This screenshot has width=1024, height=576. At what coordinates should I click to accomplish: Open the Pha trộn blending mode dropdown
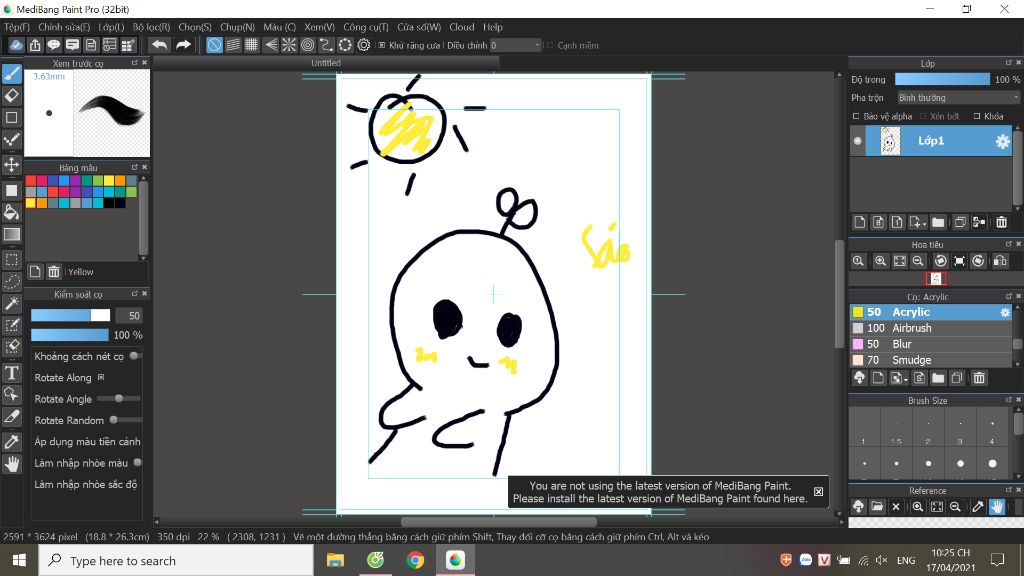pos(957,98)
